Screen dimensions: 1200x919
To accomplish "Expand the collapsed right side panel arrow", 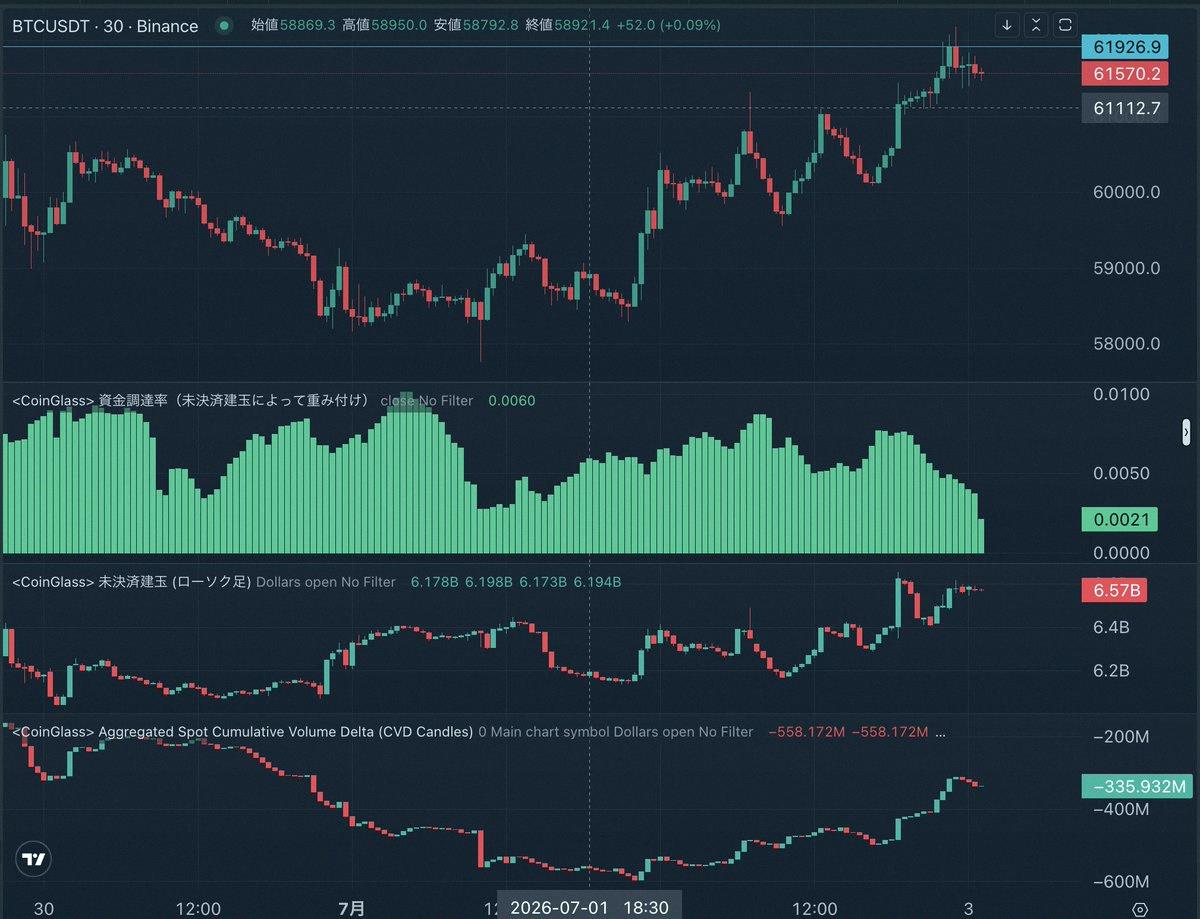I will [x=1186, y=432].
